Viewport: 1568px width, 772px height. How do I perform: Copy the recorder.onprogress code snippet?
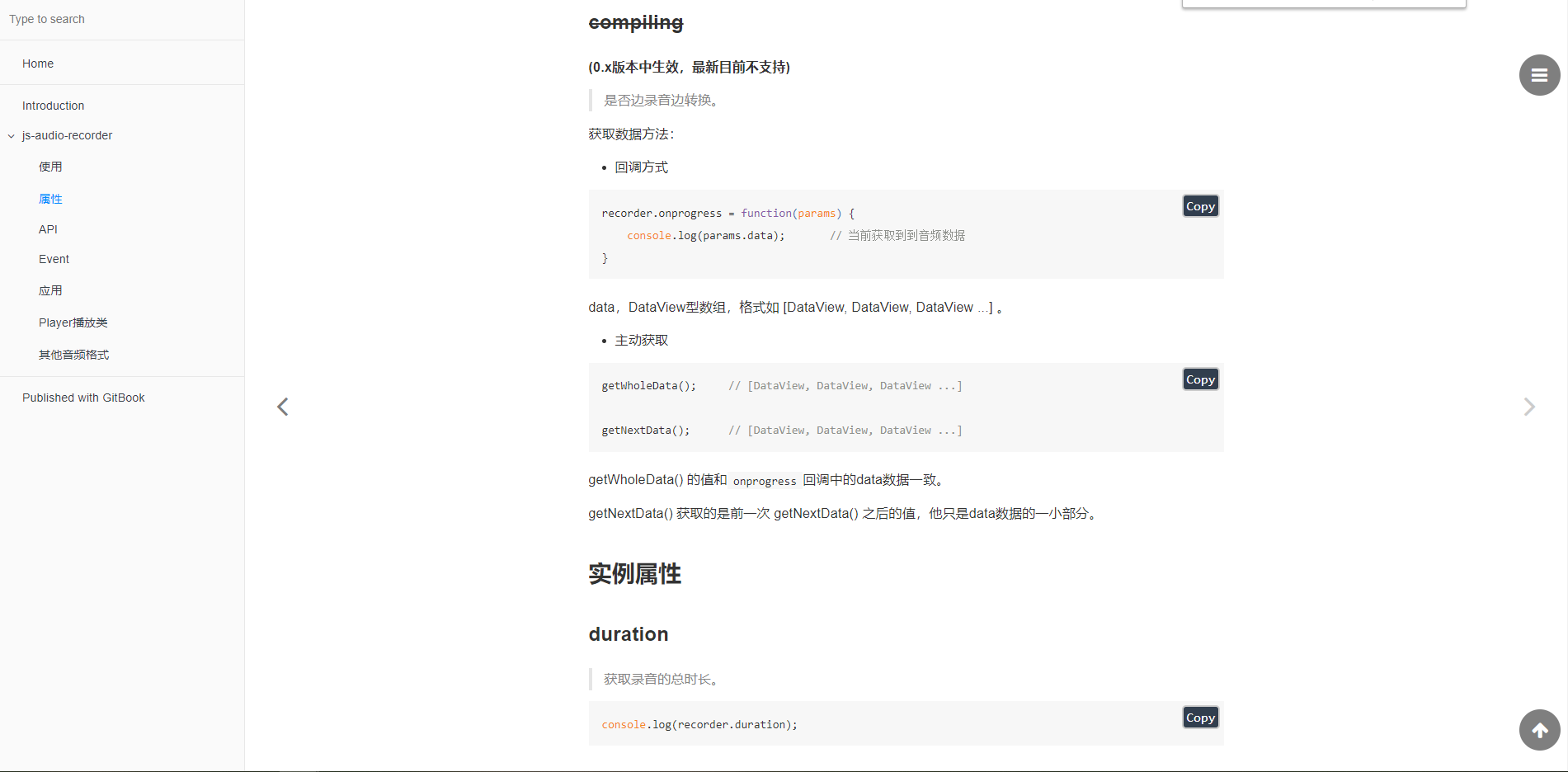click(1200, 205)
